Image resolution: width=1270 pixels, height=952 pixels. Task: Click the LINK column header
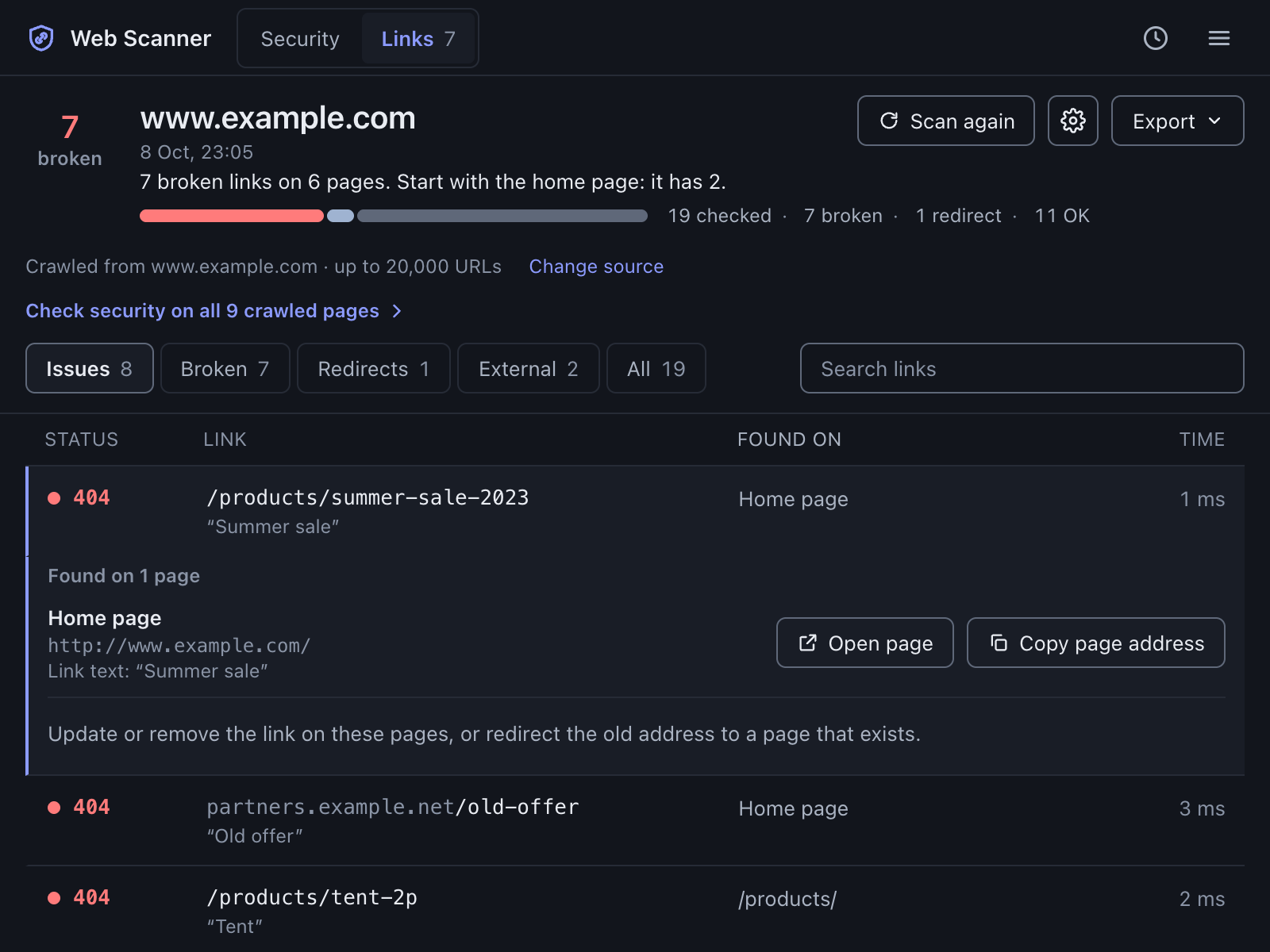pos(225,440)
